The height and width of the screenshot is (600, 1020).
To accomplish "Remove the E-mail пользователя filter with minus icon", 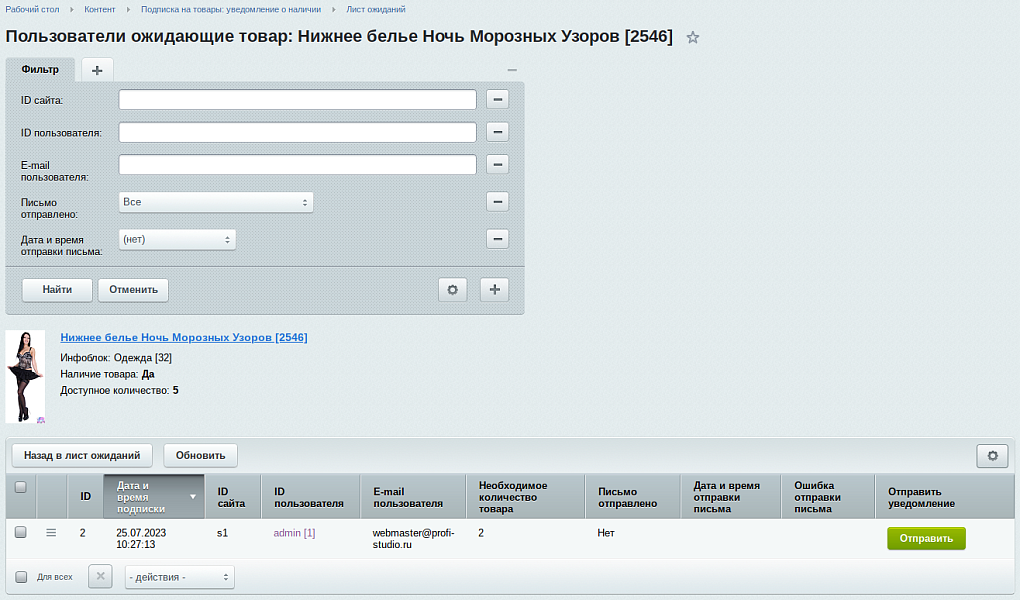I will (497, 163).
